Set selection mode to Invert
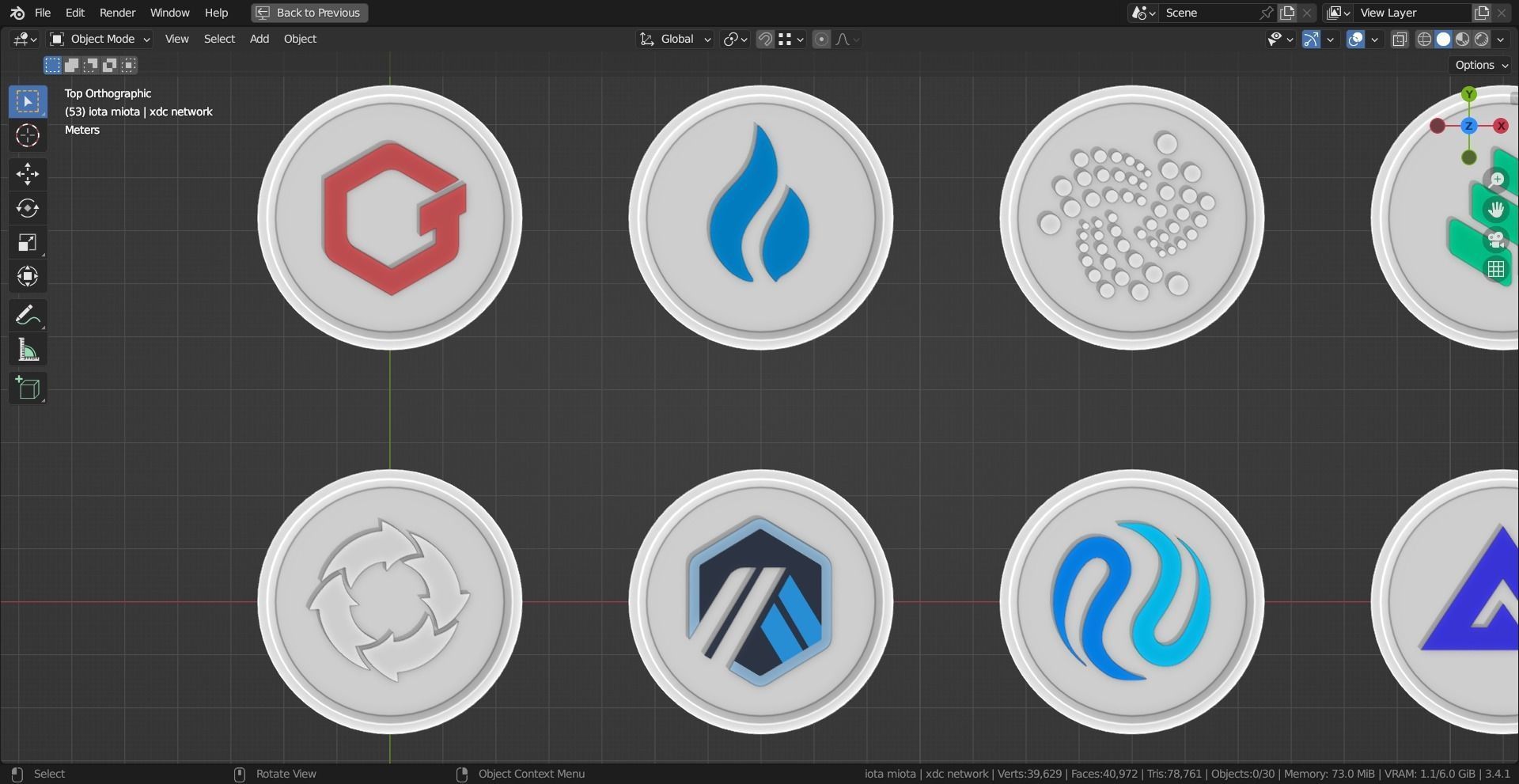Screen dimensions: 1519x784 click(x=109, y=65)
